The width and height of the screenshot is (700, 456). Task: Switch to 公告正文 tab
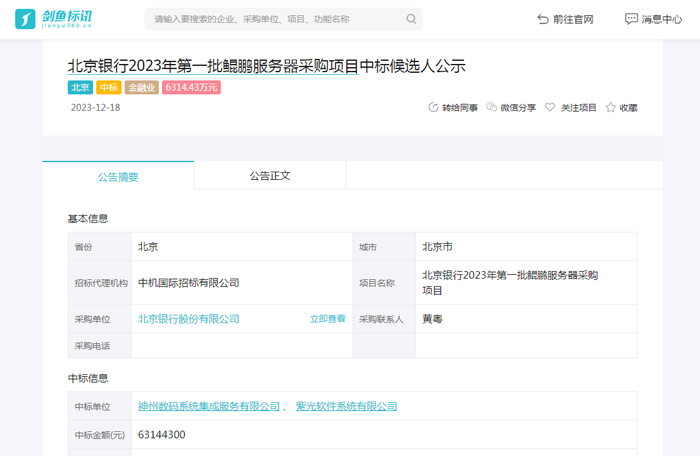pos(270,176)
